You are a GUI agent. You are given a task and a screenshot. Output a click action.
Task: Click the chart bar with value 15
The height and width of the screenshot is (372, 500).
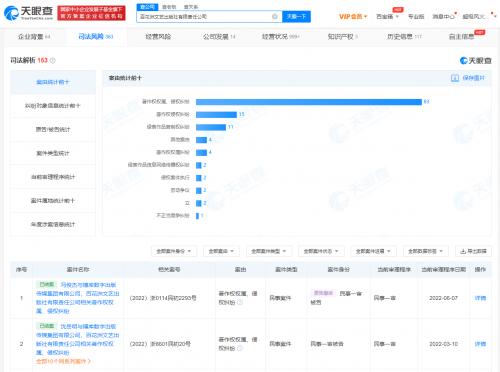[x=216, y=114]
